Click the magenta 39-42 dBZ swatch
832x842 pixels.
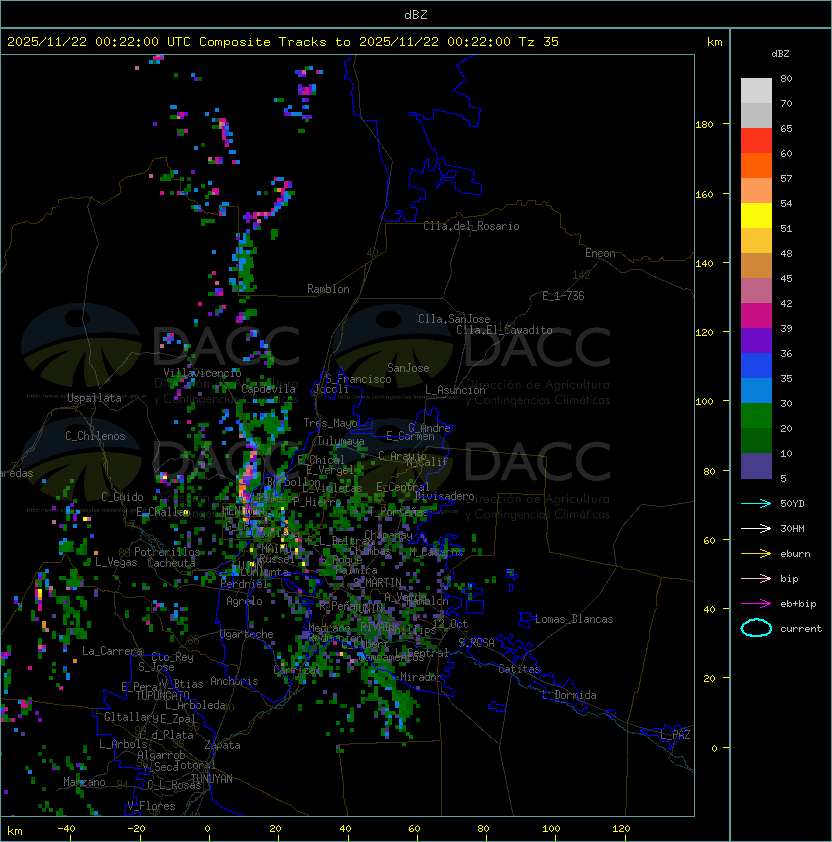coord(756,316)
